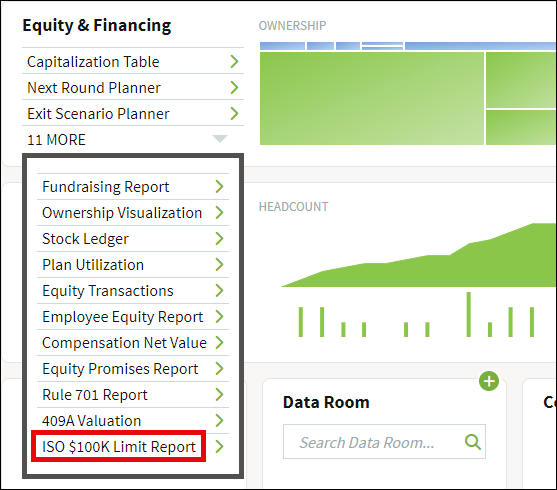This screenshot has width=557, height=490.
Task: Collapse the 11 MORE dropdown triangle
Action: point(220,139)
